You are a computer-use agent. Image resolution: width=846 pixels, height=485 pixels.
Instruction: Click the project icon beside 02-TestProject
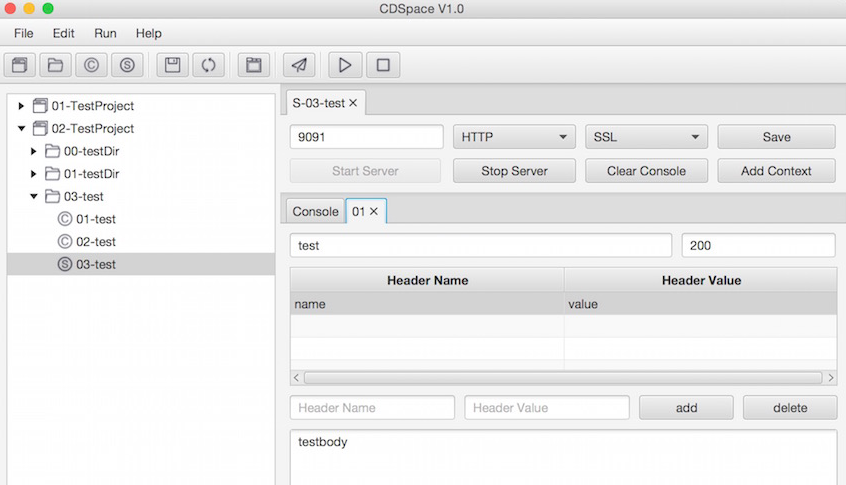coord(40,128)
